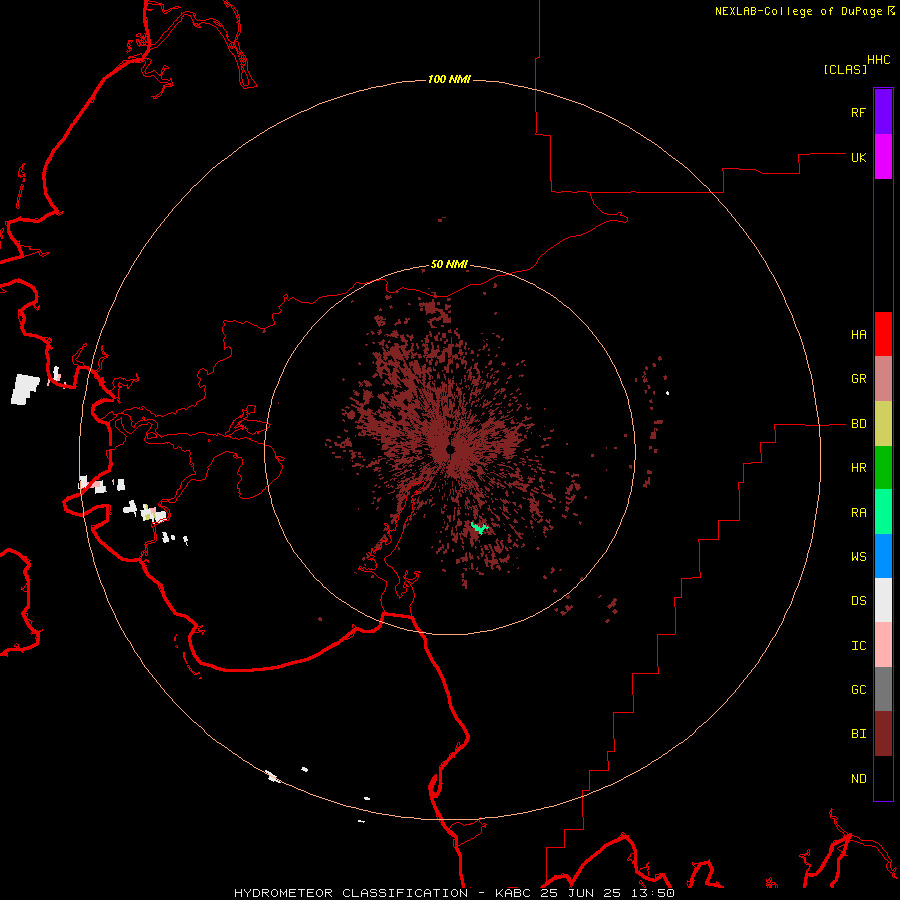Click the 50 NMI range ring label
900x900 pixels.
[449, 264]
